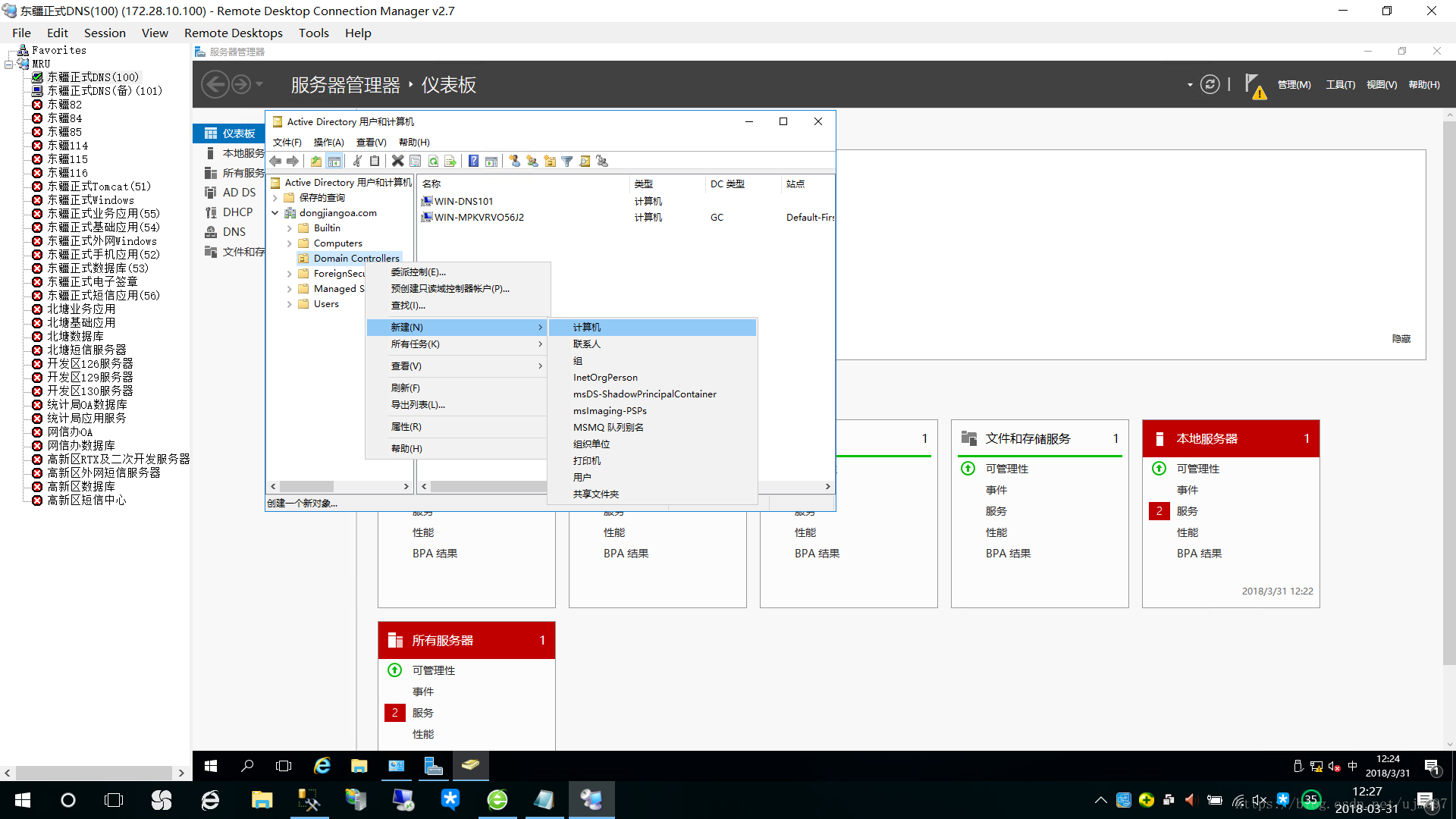Collapse the dongjiangoa.com domain node

[275, 213]
